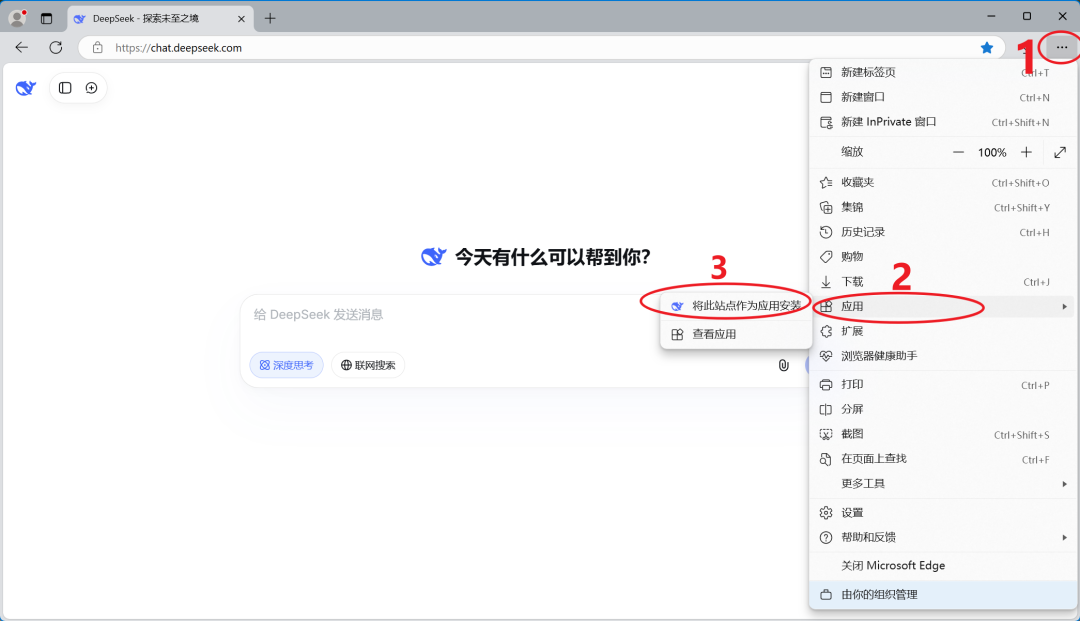Click the 今天有什么可以帮到你? heading

[x=552, y=257]
